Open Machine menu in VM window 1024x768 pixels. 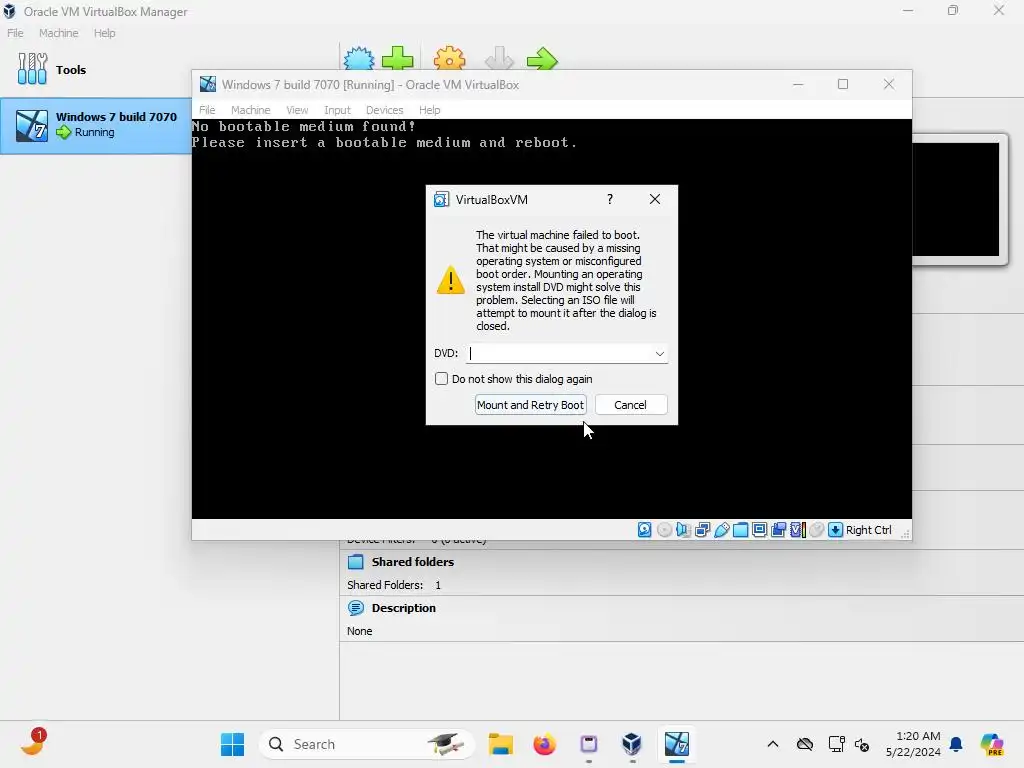pos(251,110)
